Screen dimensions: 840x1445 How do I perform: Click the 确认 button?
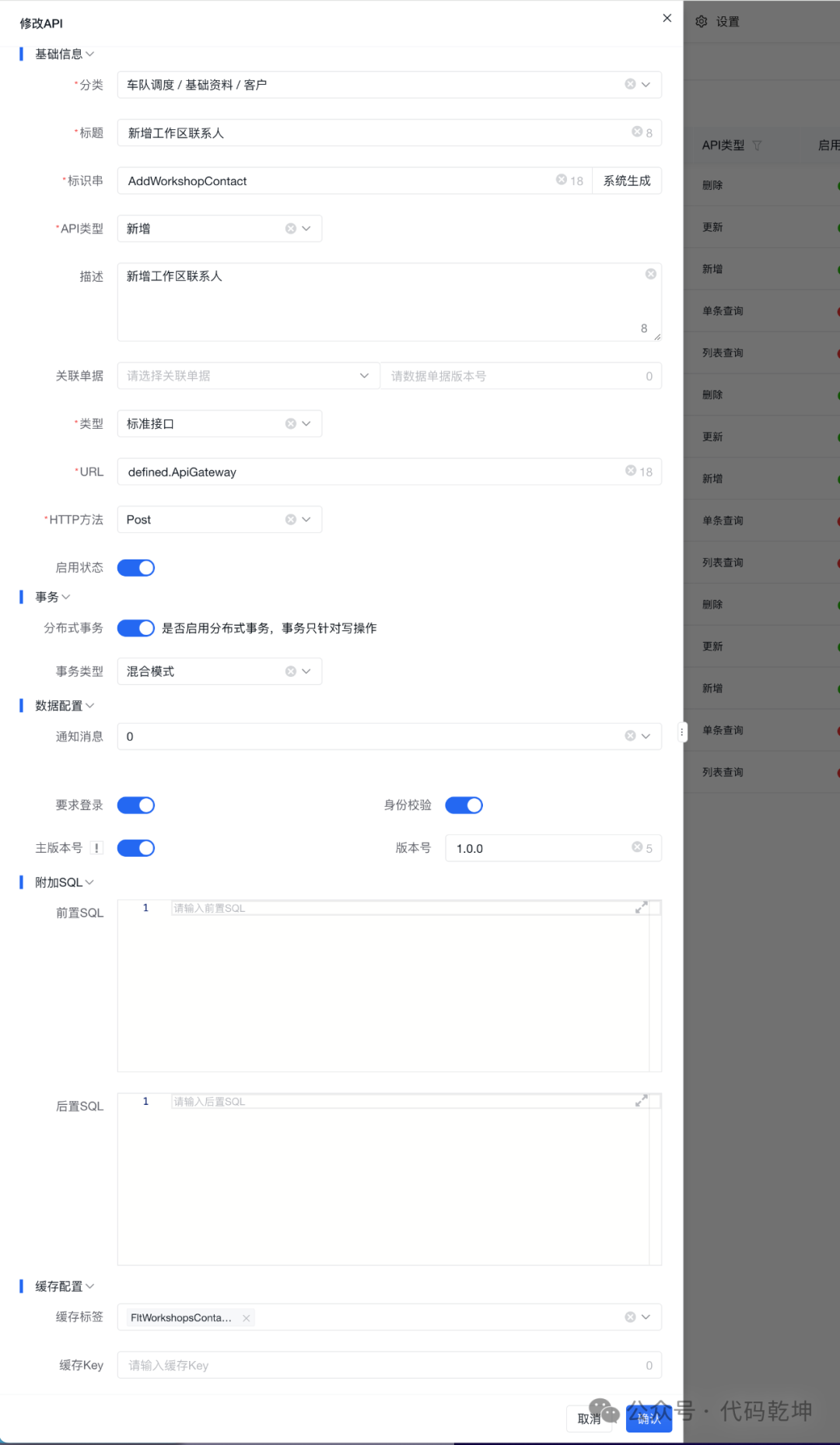tap(649, 1419)
